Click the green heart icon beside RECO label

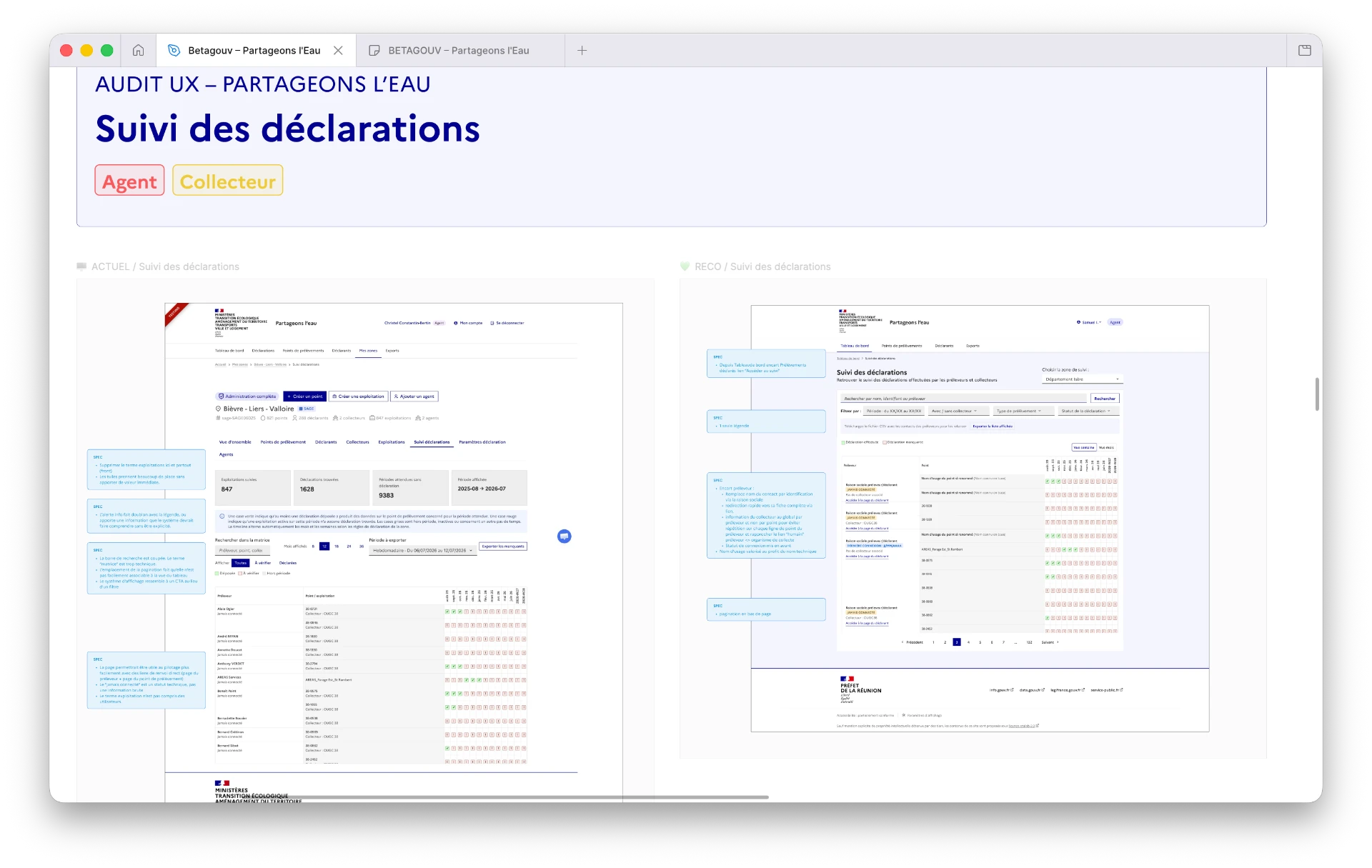(x=685, y=266)
